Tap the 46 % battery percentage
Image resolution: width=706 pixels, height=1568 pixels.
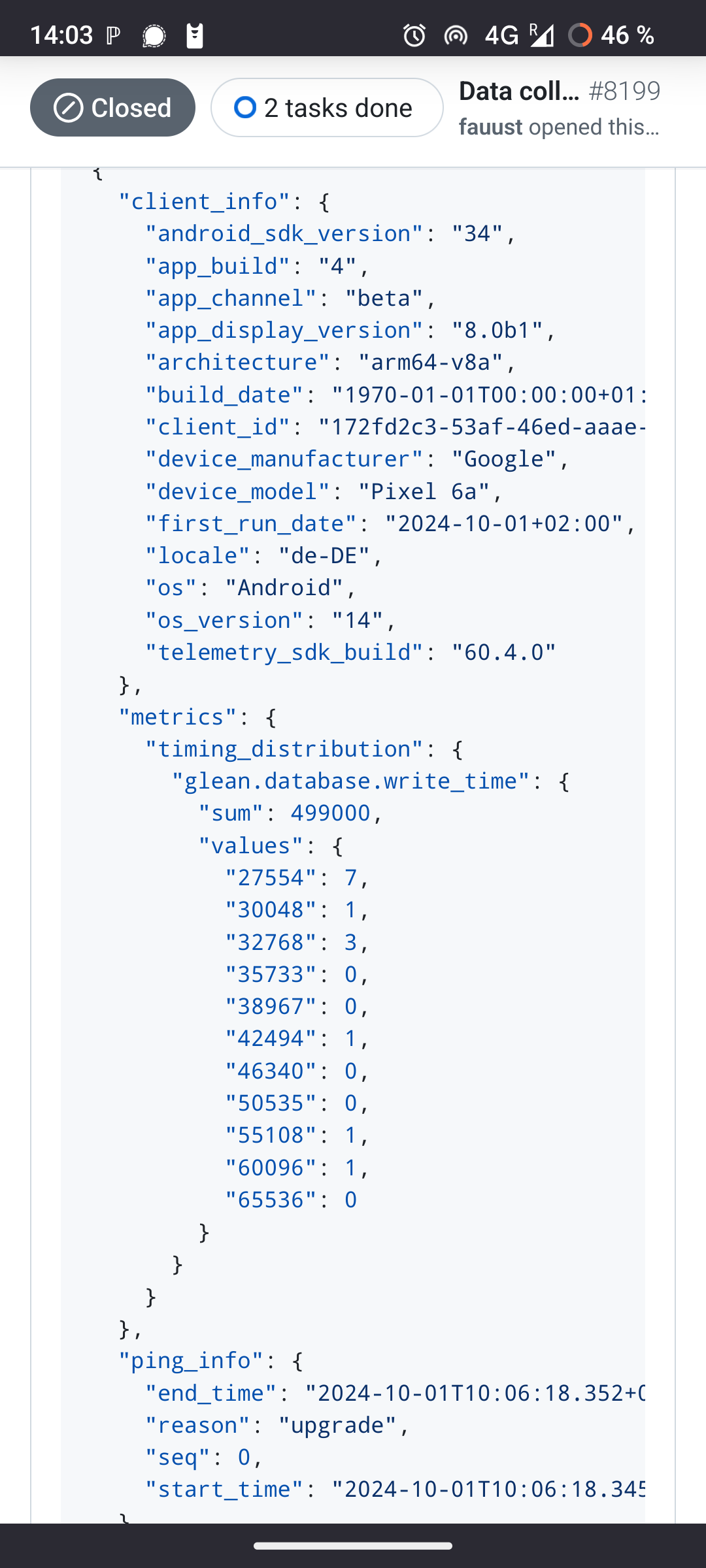(x=628, y=35)
